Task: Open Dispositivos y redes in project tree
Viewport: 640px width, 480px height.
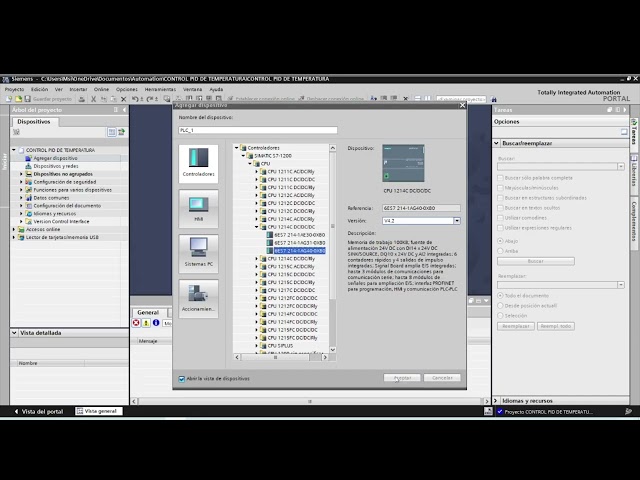Action: (x=55, y=166)
